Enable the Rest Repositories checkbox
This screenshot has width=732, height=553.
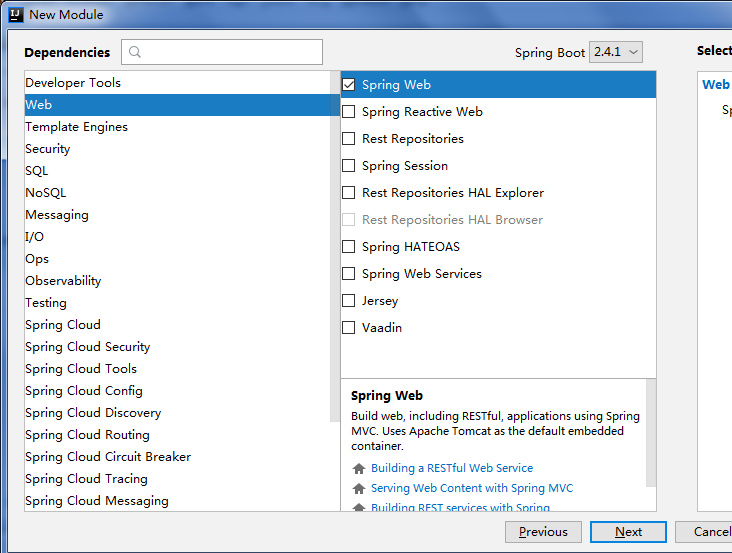[x=349, y=139]
